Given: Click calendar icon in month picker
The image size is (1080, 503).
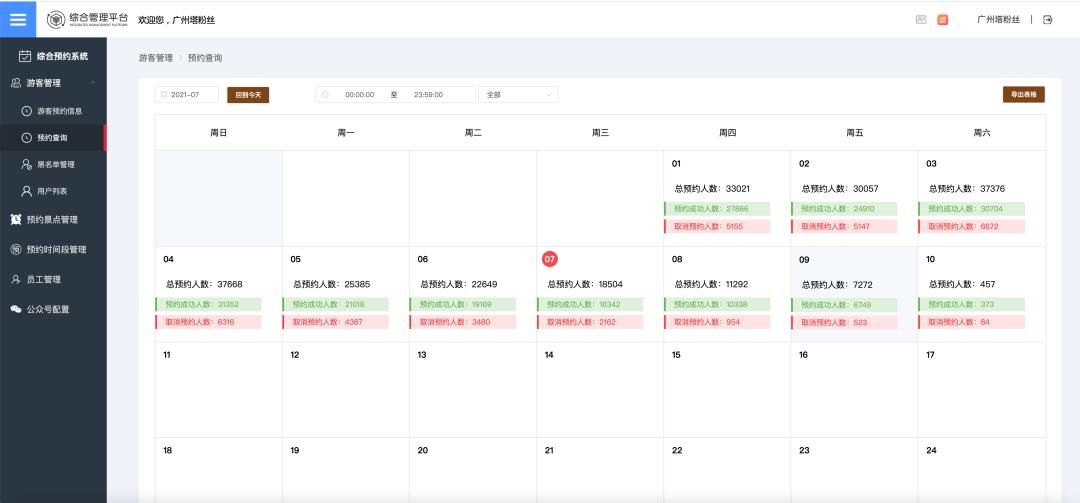Looking at the screenshot, I should pyautogui.click(x=164, y=94).
